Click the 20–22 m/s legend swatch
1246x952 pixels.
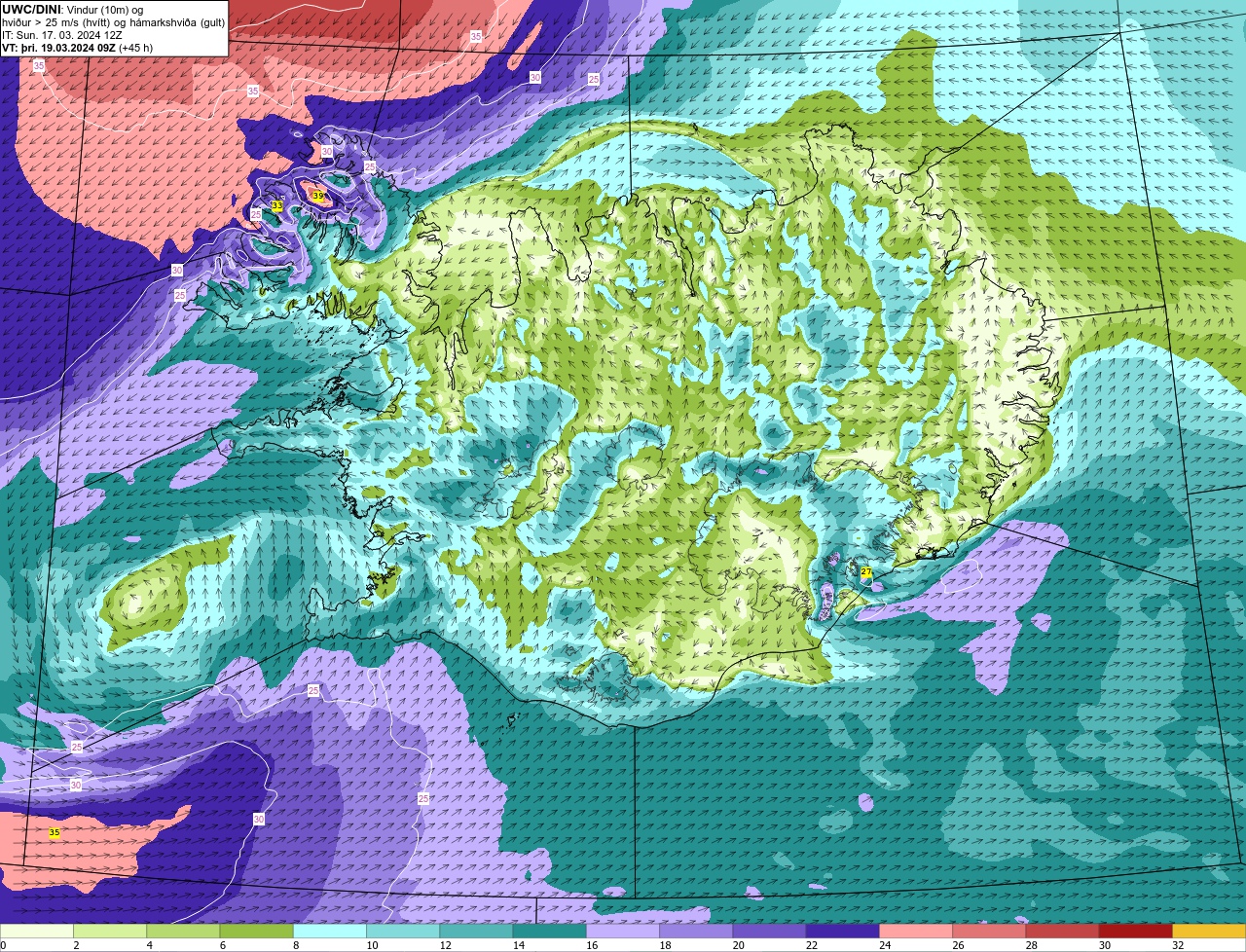(x=770, y=932)
